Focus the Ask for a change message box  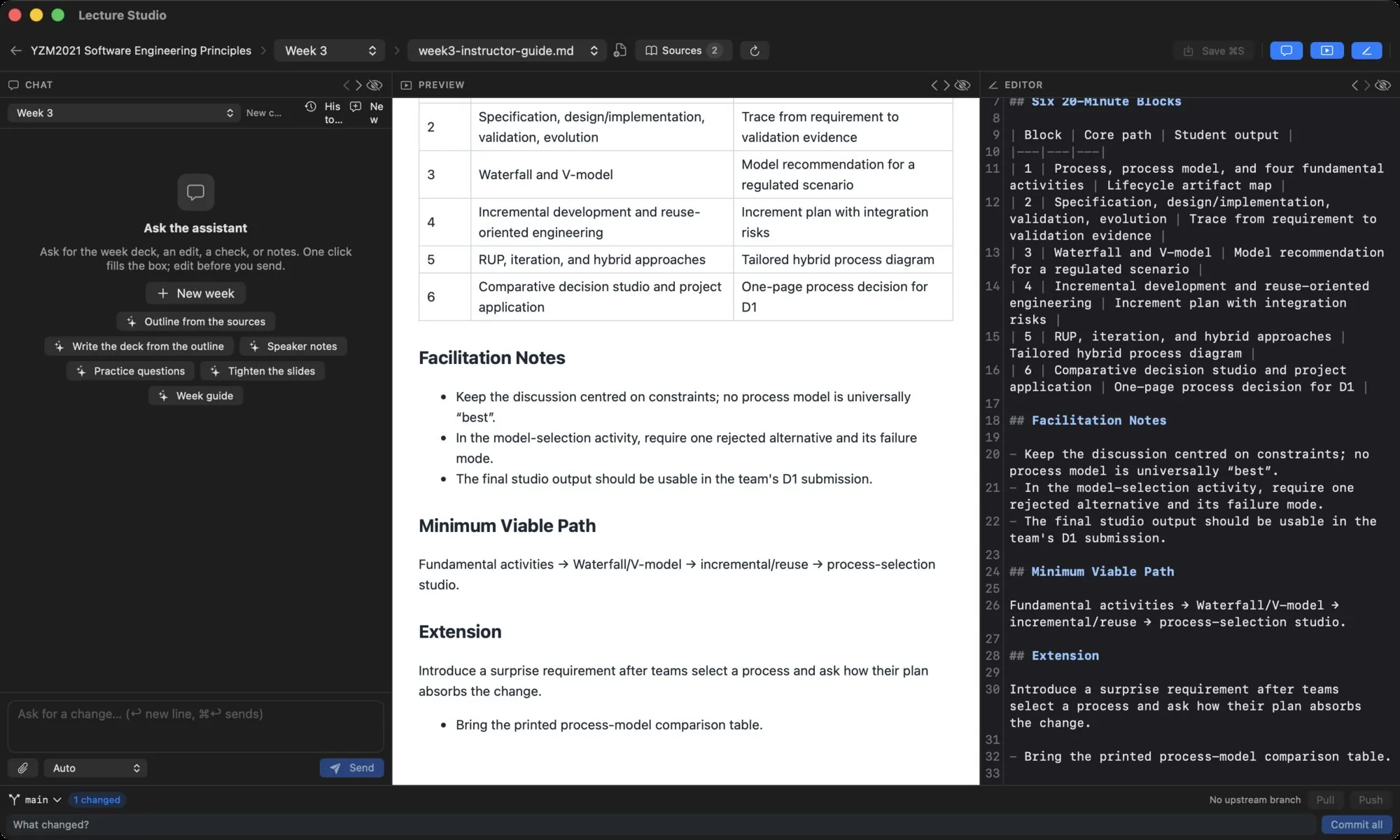pyautogui.click(x=195, y=726)
